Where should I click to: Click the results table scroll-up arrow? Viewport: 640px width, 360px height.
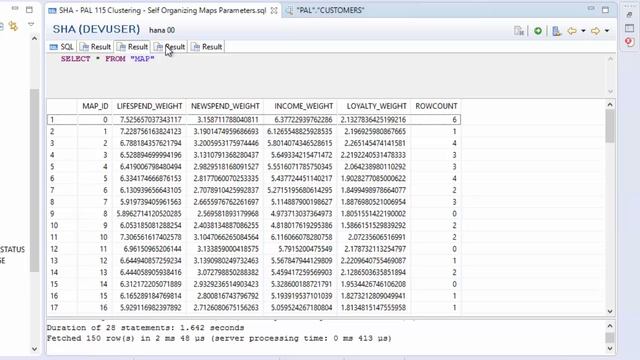610,104
